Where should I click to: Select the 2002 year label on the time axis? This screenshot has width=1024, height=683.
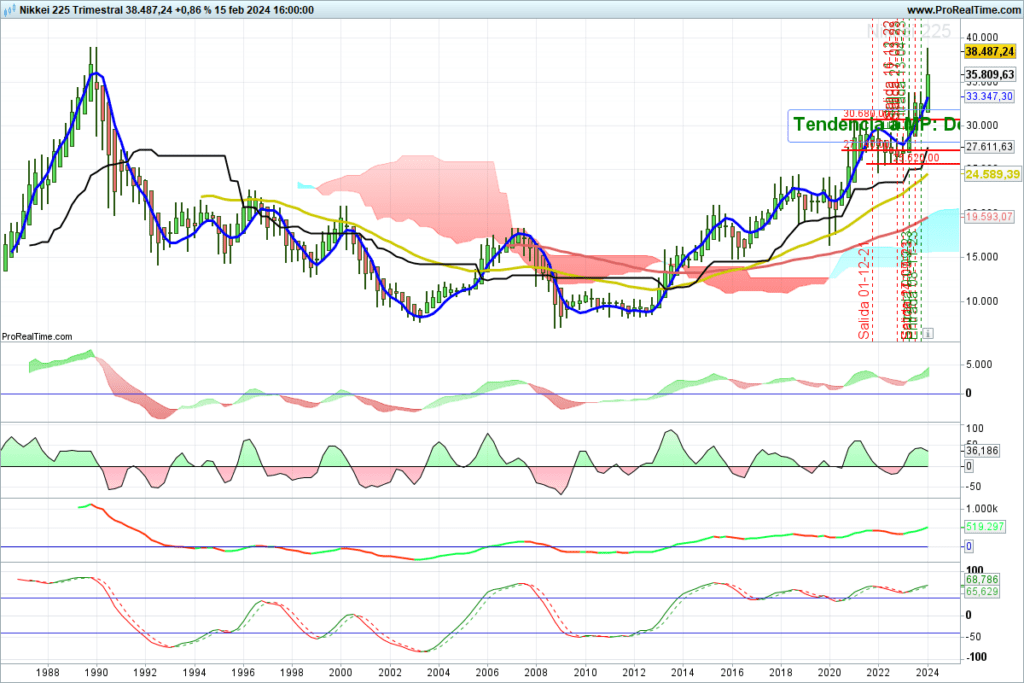[390, 672]
